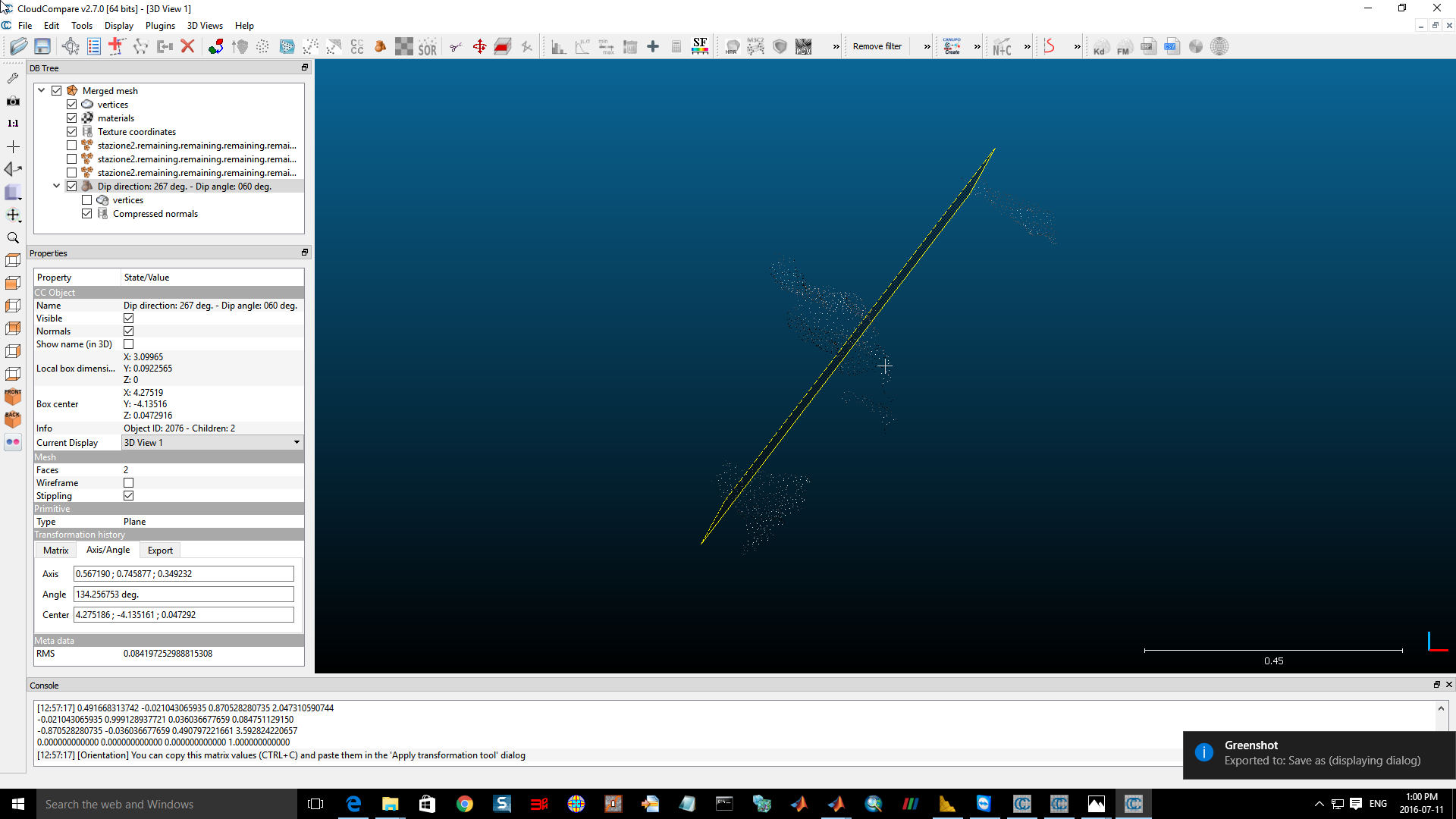Open the Plugins menu
This screenshot has width=1456, height=819.
(x=160, y=26)
